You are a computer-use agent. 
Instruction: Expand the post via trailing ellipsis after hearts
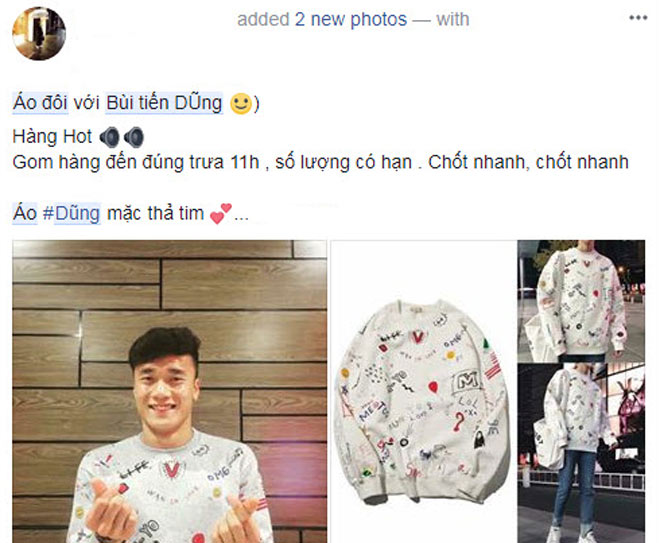click(241, 217)
